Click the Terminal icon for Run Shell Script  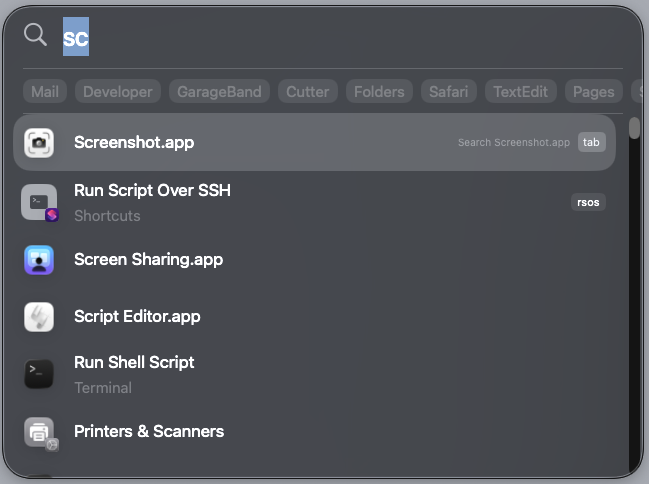pyautogui.click(x=39, y=374)
